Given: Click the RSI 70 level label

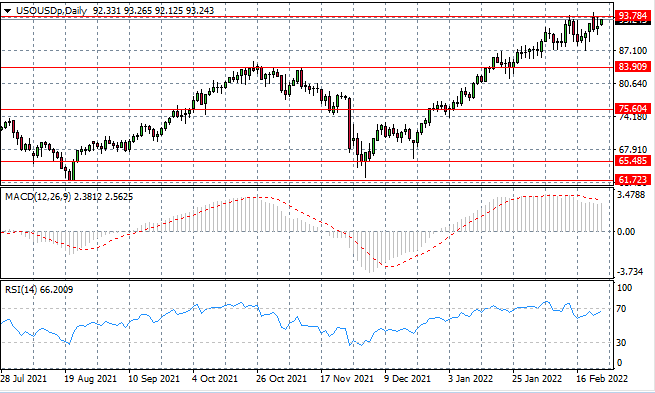Looking at the screenshot, I should tap(621, 309).
